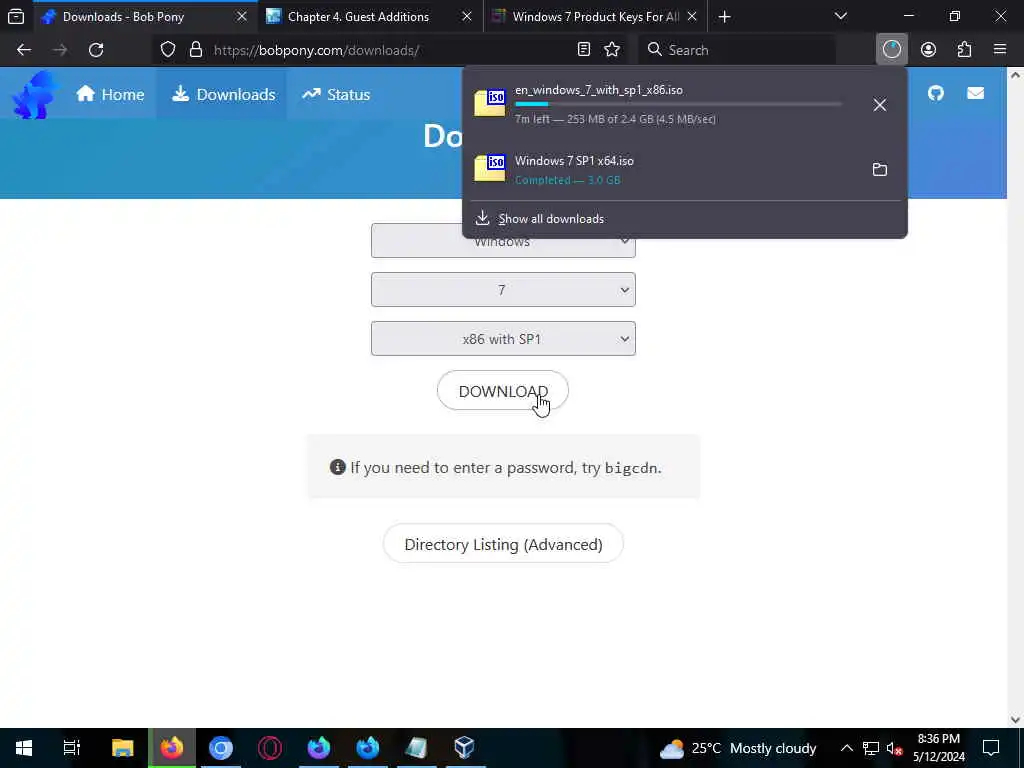Click the DOWNLOAD button
1024x768 pixels.
point(503,391)
